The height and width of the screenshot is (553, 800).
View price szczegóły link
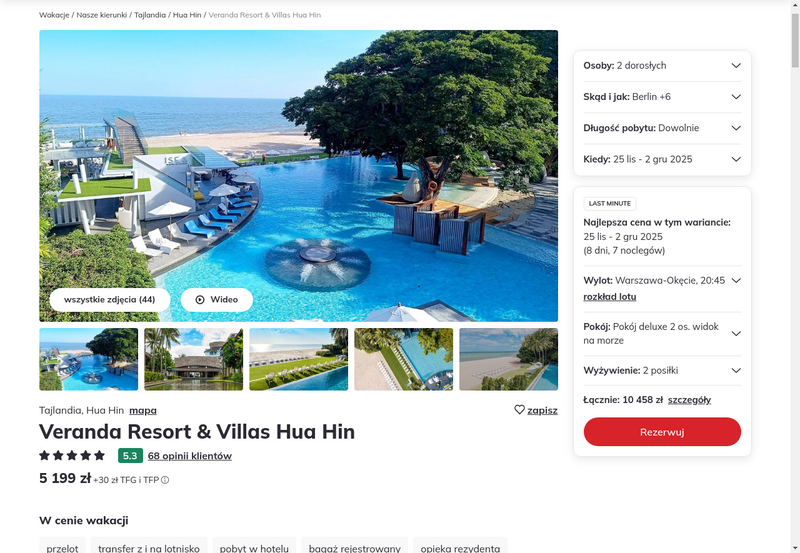tap(689, 400)
